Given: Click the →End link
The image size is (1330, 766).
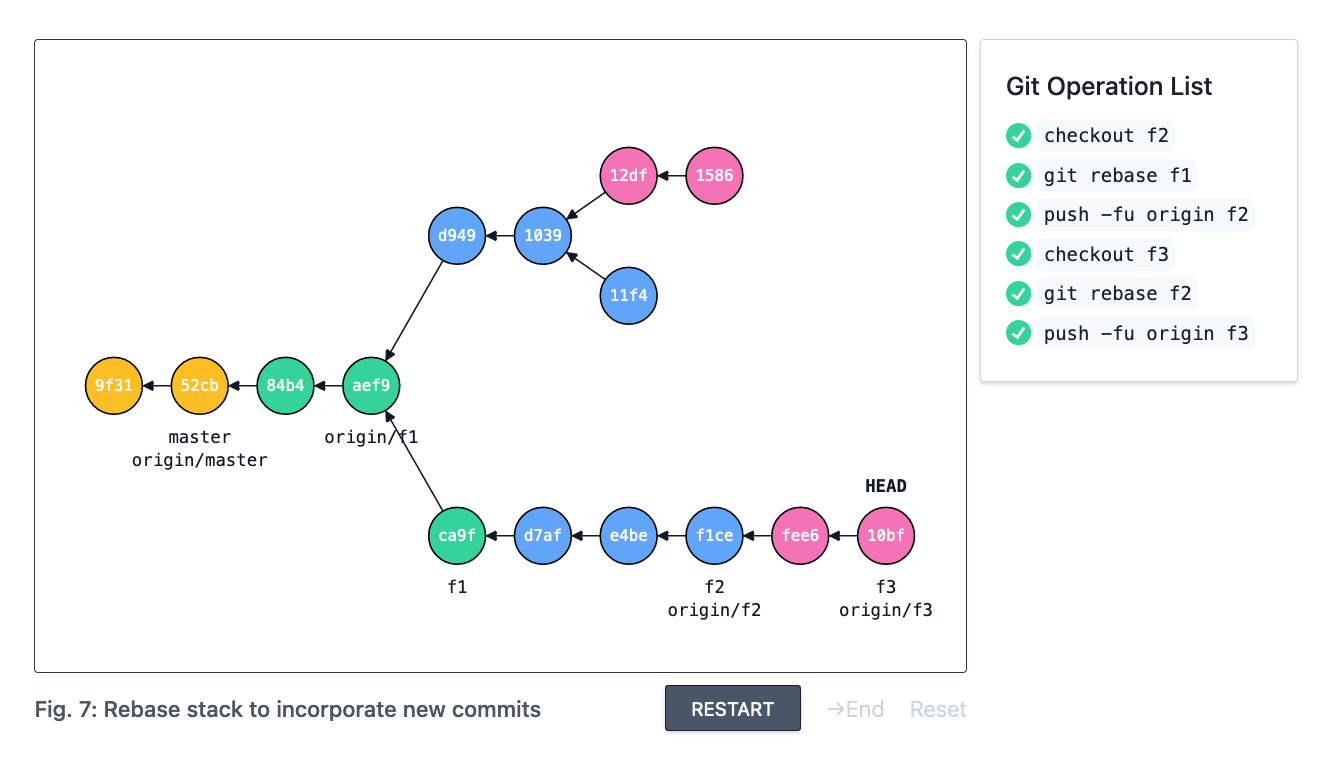Looking at the screenshot, I should 855,709.
